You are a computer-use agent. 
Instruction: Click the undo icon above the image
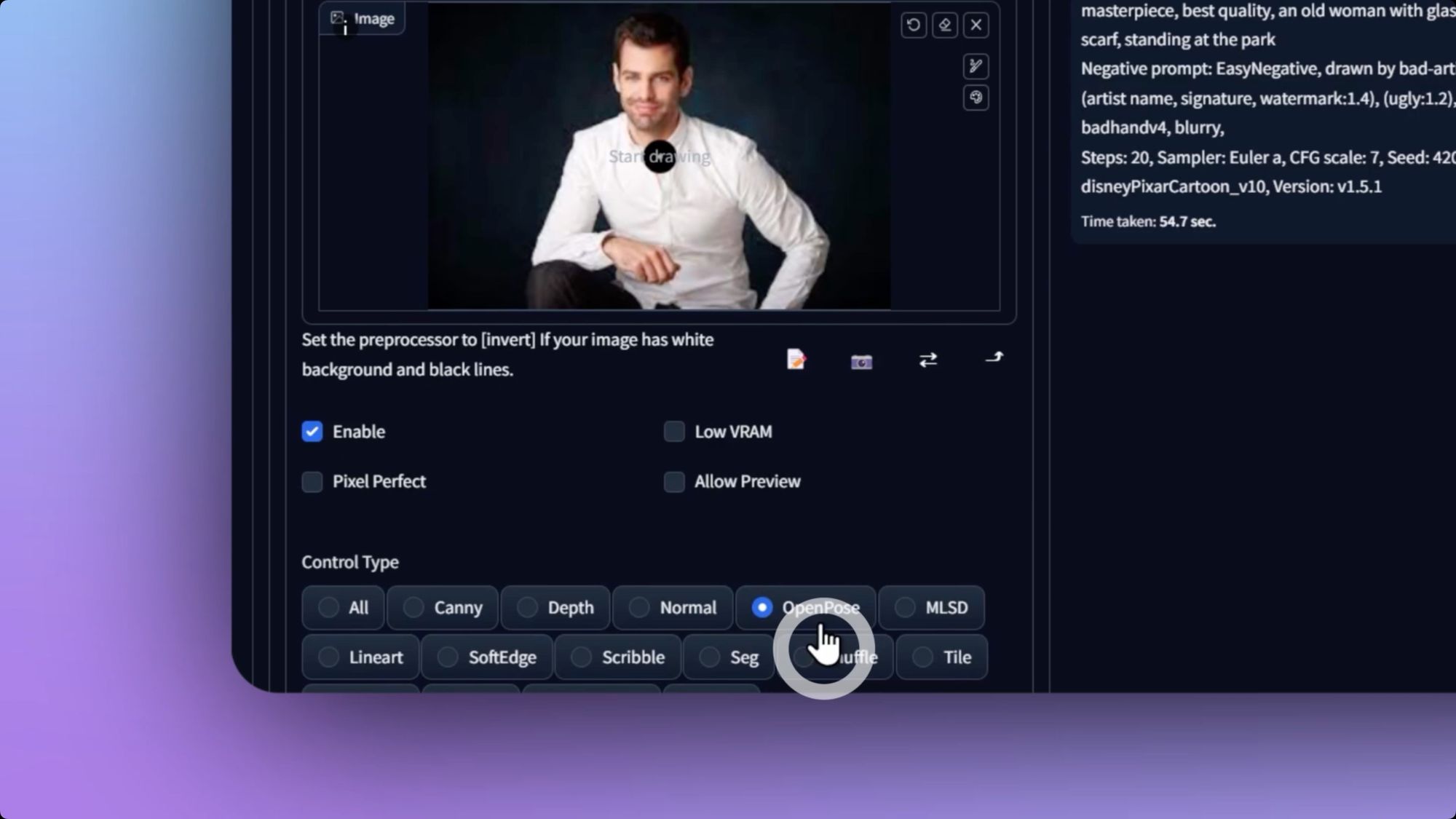913,25
